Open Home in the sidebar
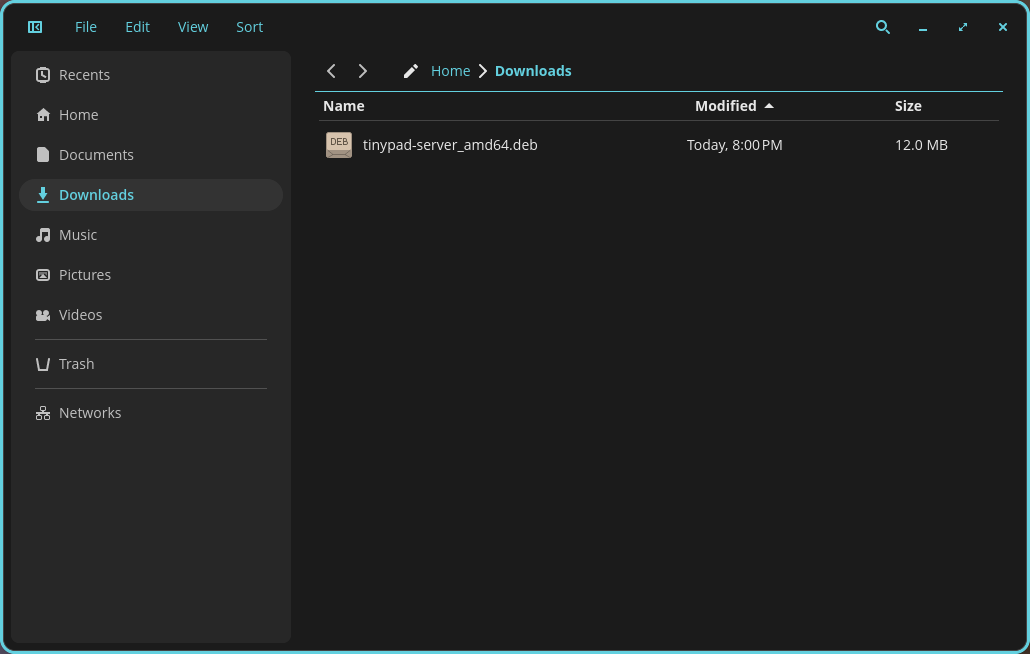Screen dimensions: 1030x654 point(151,115)
